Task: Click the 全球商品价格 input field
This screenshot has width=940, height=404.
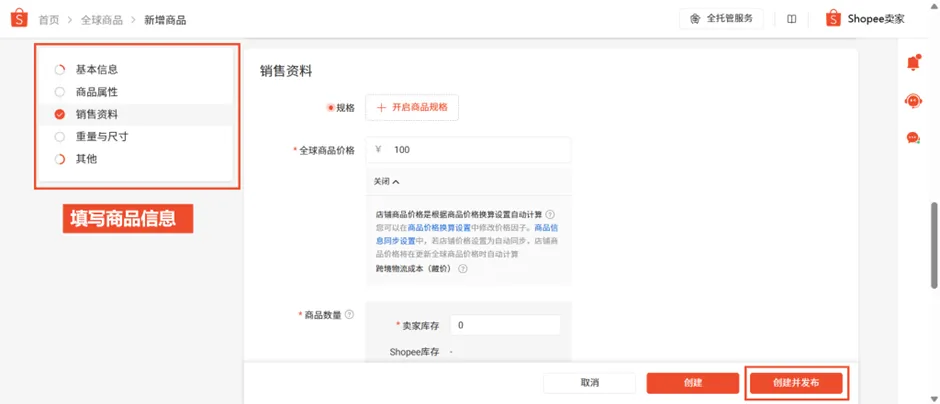Action: (x=468, y=150)
